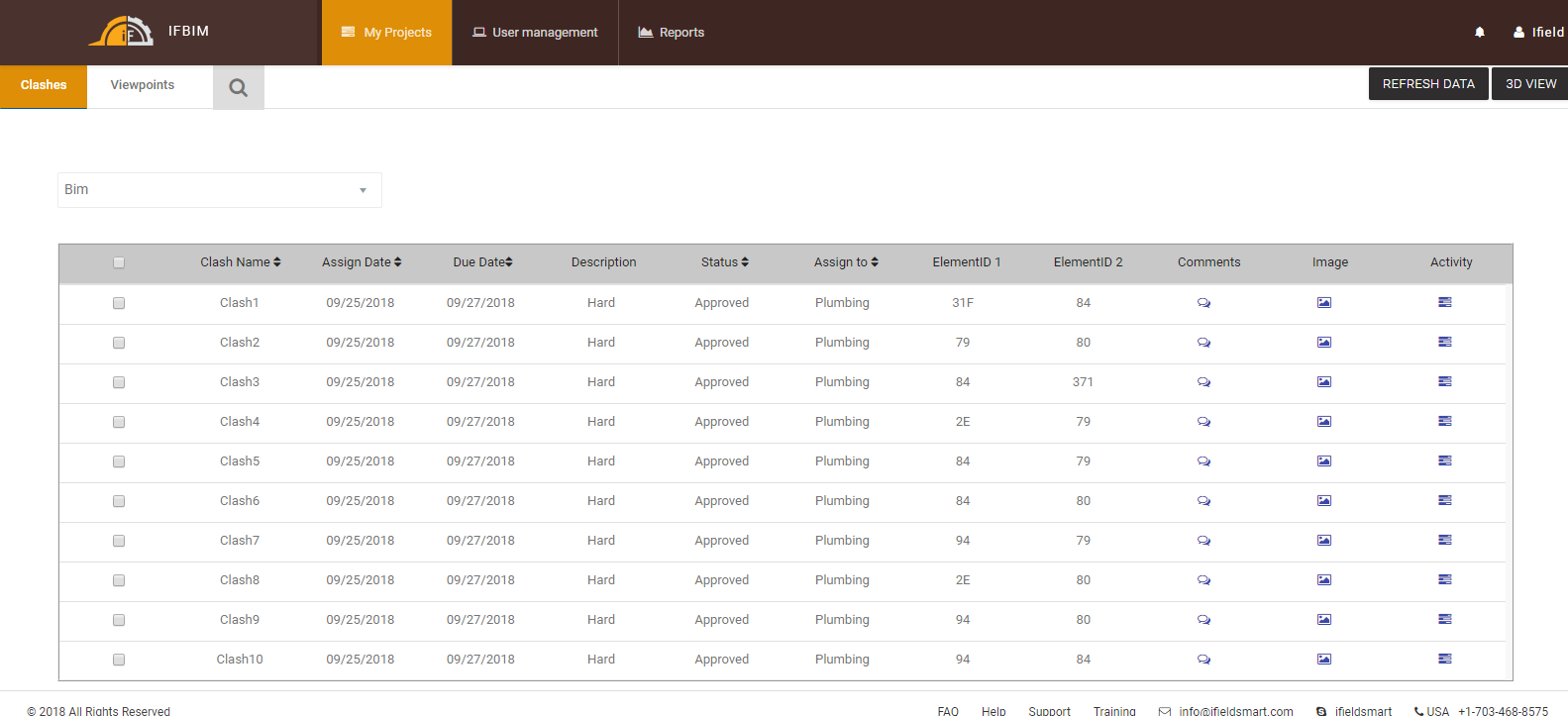Click the Support link in footer

(x=1049, y=710)
